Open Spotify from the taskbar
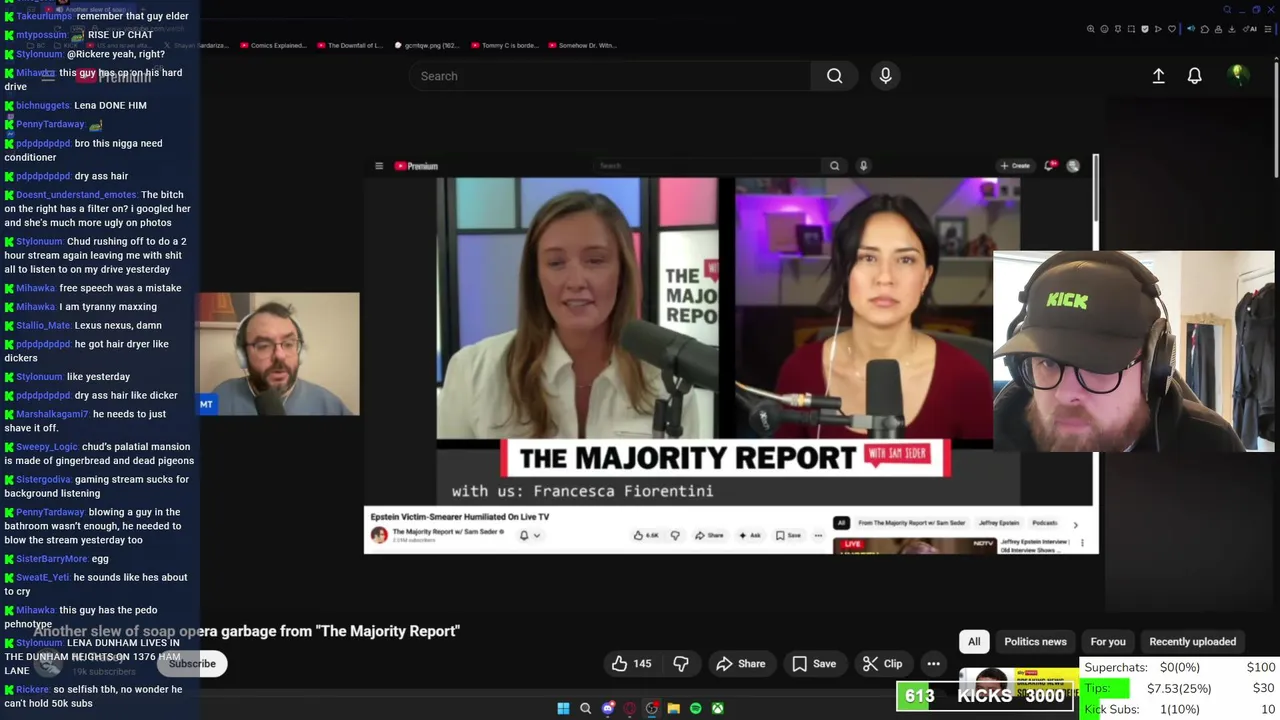1280x720 pixels. [x=695, y=708]
